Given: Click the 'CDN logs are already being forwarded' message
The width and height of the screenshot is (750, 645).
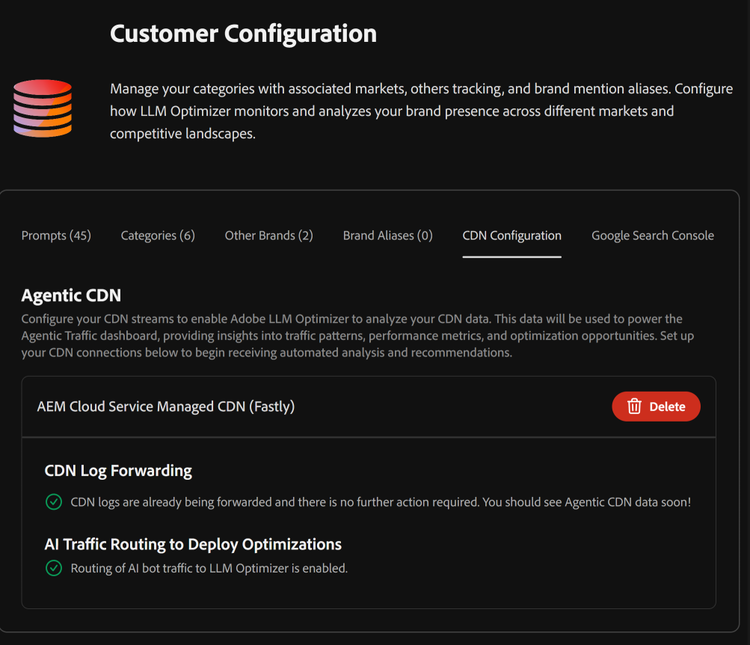Looking at the screenshot, I should [x=381, y=502].
